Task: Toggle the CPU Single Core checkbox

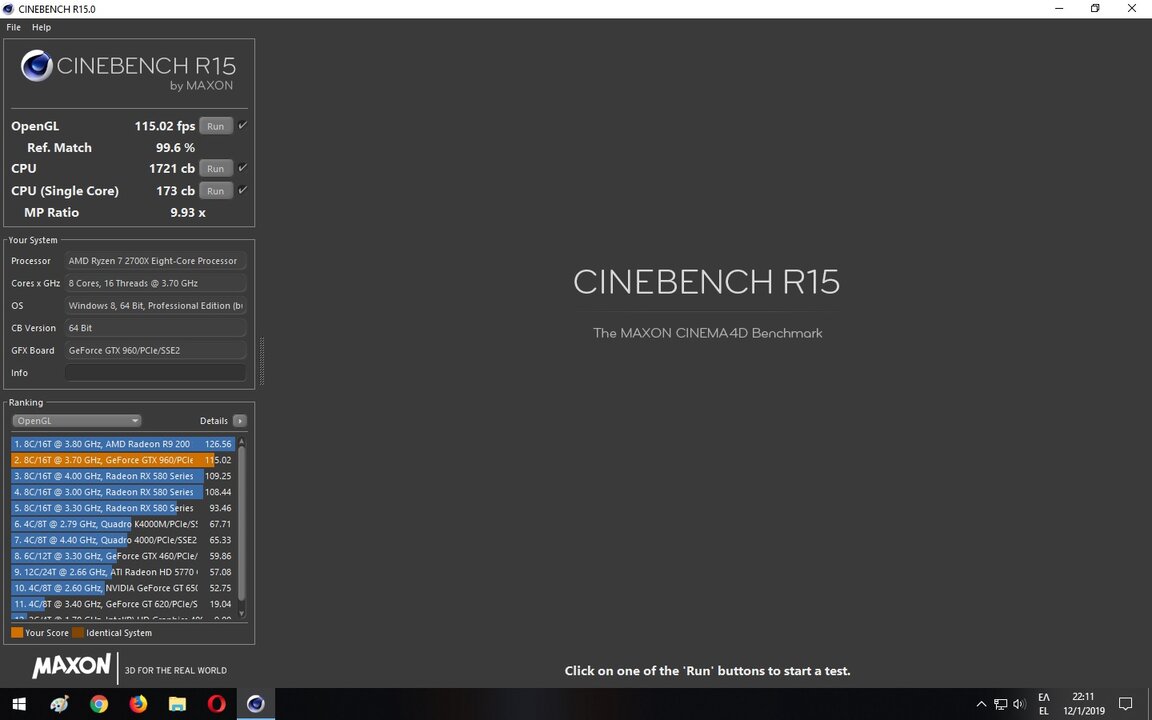Action: pos(242,190)
